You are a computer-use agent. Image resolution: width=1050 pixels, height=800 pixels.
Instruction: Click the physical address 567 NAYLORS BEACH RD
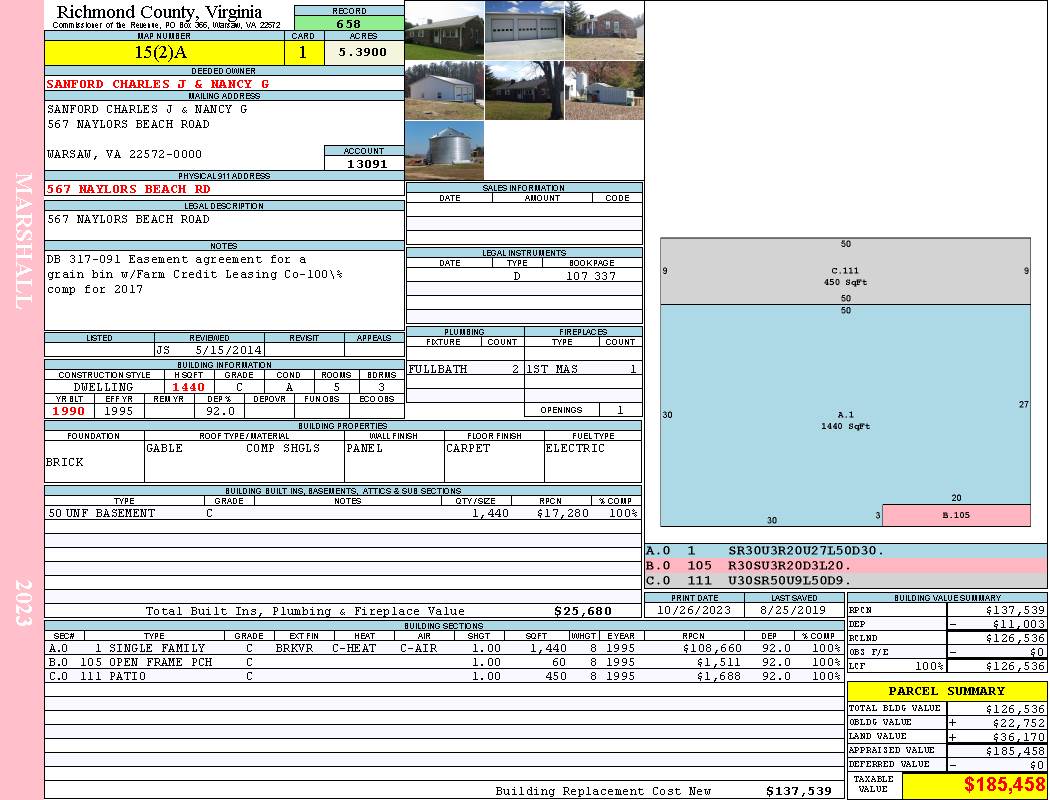129,189
